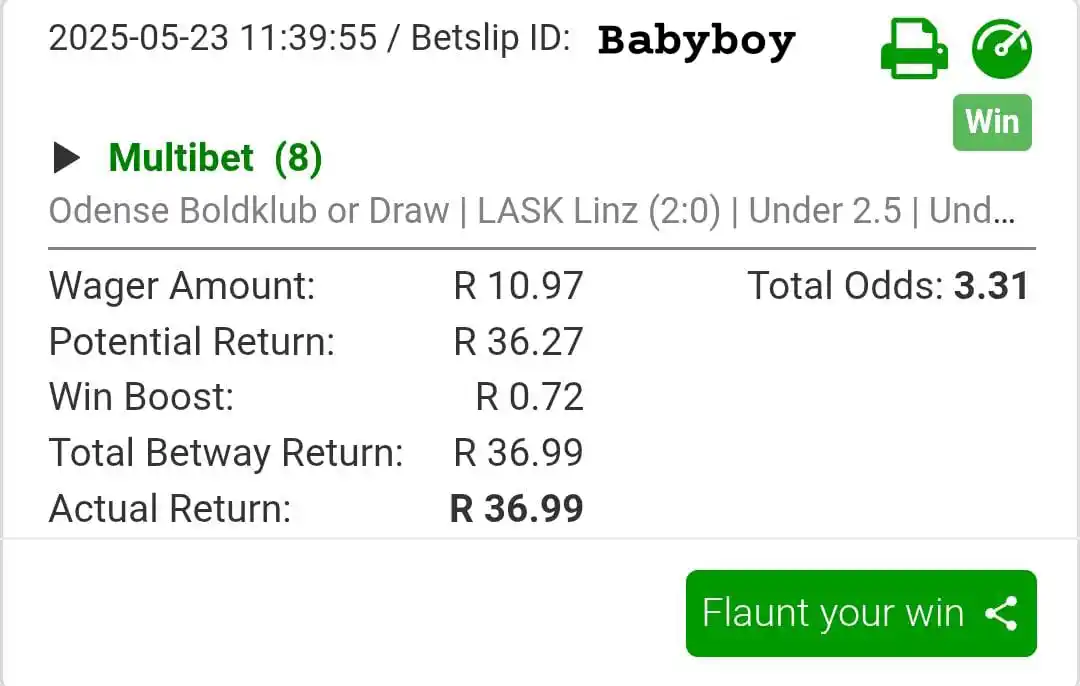This screenshot has height=686, width=1080.
Task: Click the 2025-05-23 11:39:55 timestamp
Action: pyautogui.click(x=213, y=37)
